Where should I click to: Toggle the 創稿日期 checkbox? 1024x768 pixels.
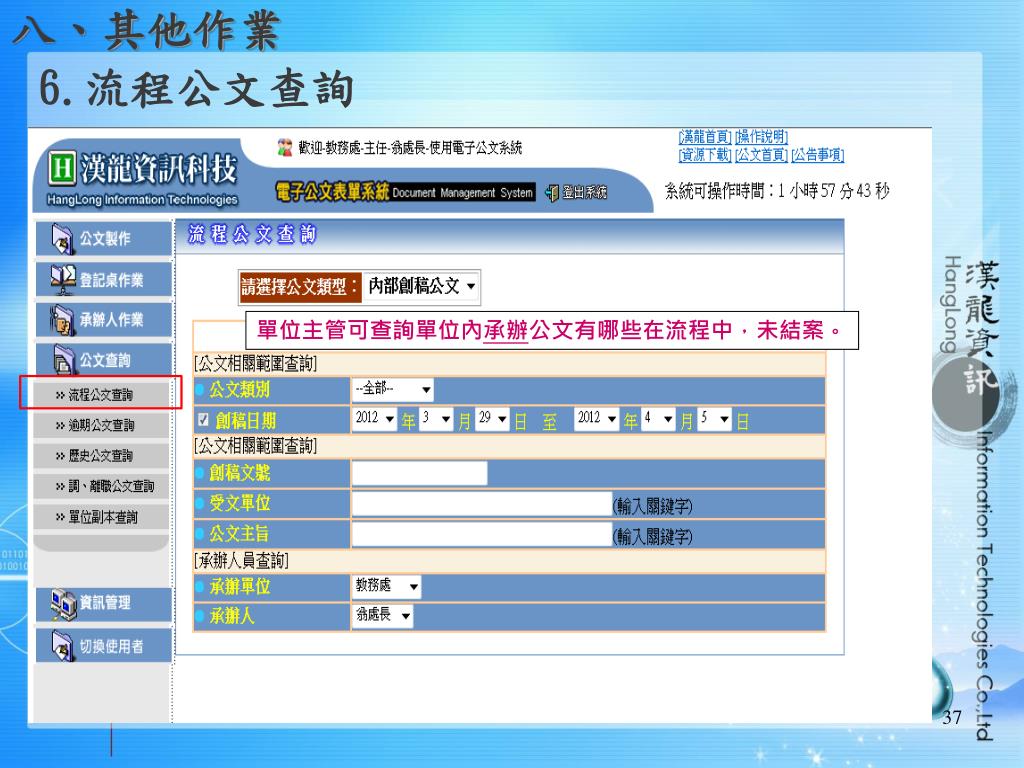[x=203, y=419]
